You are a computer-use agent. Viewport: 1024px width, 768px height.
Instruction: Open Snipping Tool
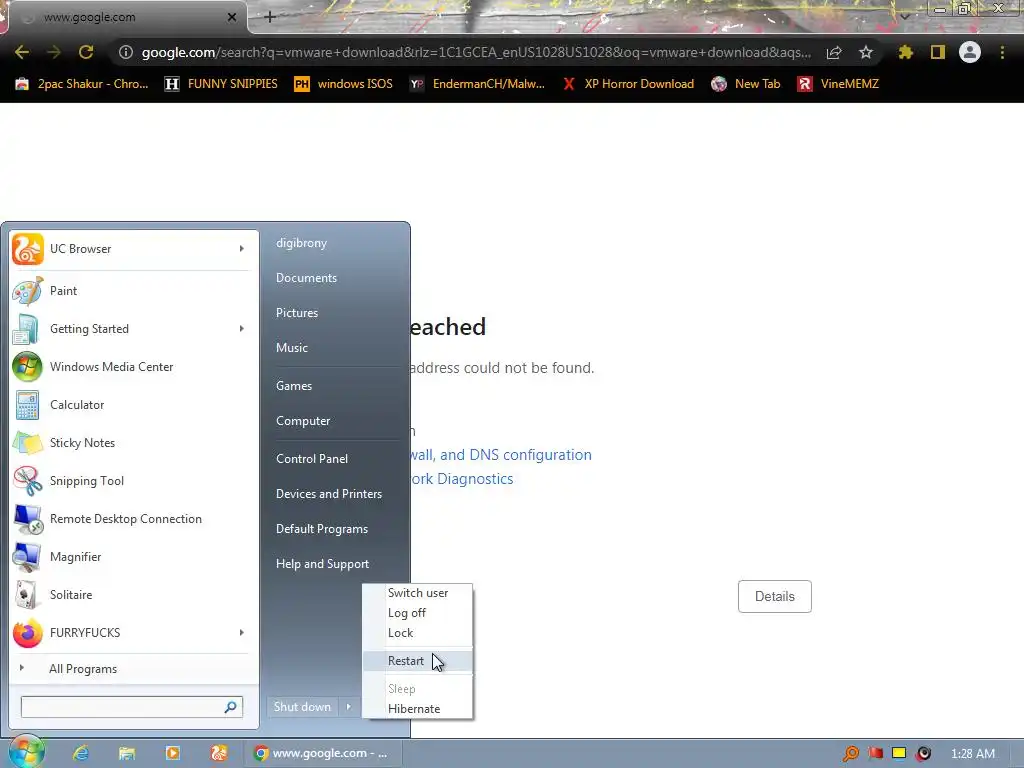pos(131,481)
